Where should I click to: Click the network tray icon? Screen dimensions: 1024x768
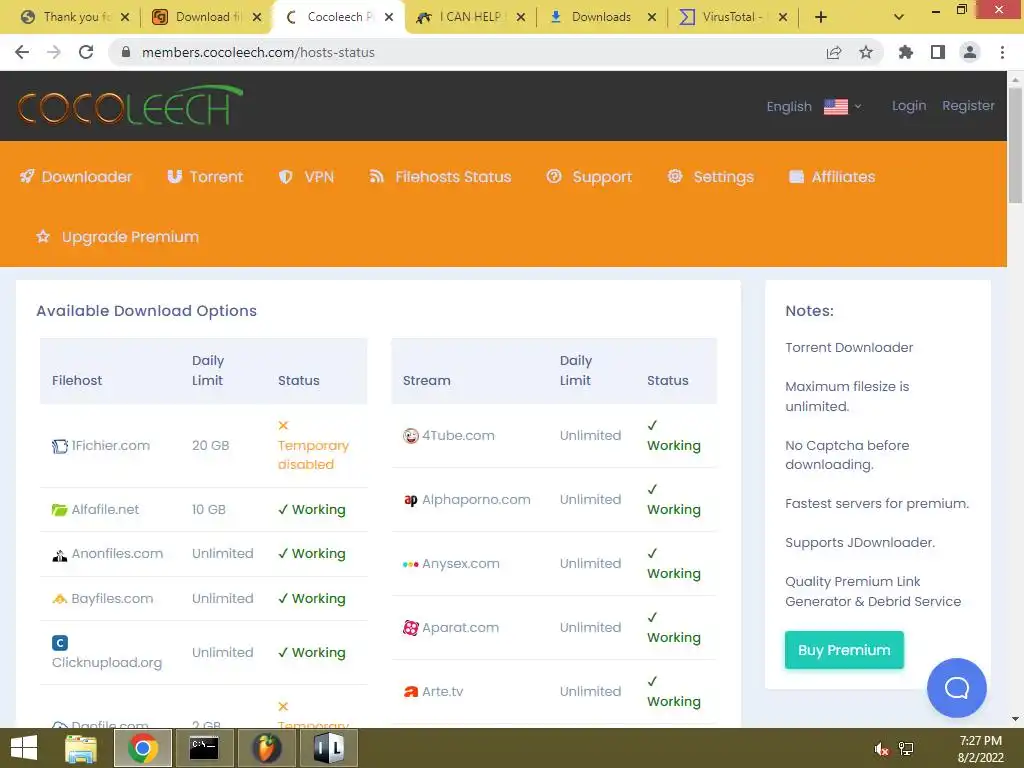click(906, 749)
